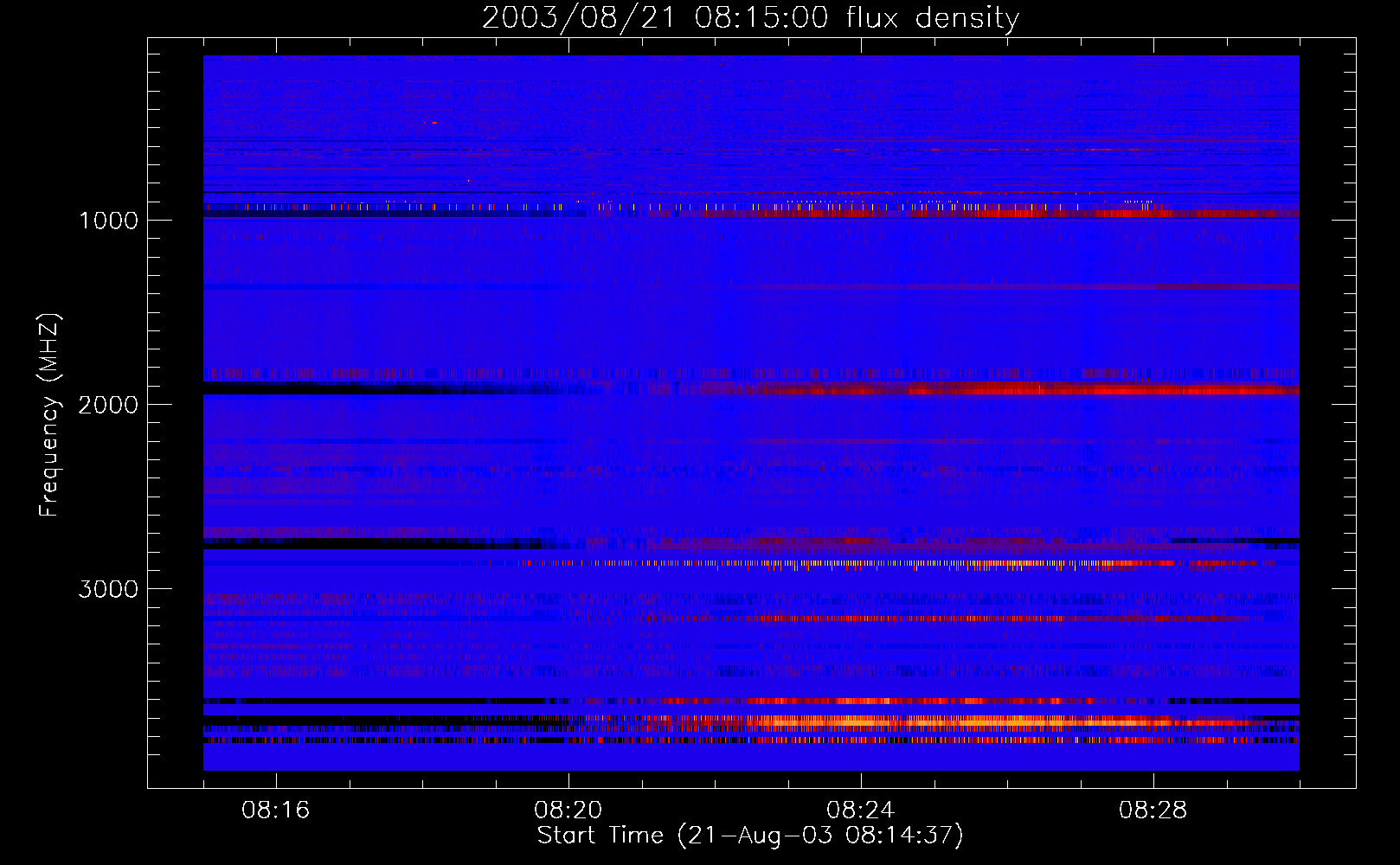Click the 2000 frequency tick label
Viewport: 1400px width, 865px height.
[108, 405]
